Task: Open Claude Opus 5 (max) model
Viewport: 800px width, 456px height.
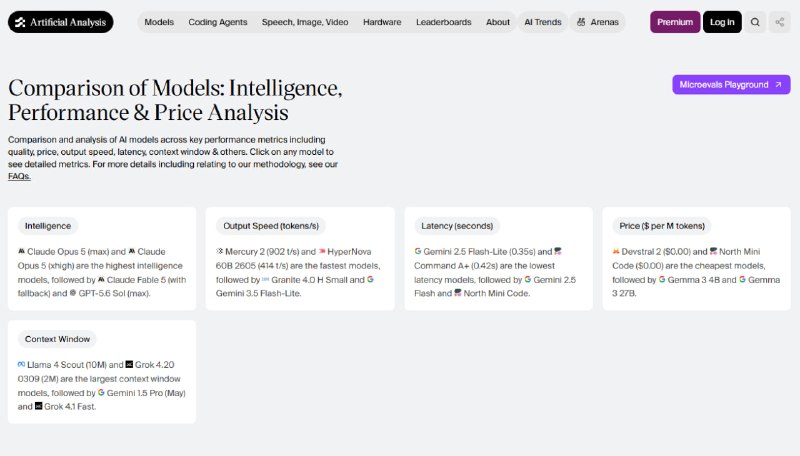Action: pos(68,251)
